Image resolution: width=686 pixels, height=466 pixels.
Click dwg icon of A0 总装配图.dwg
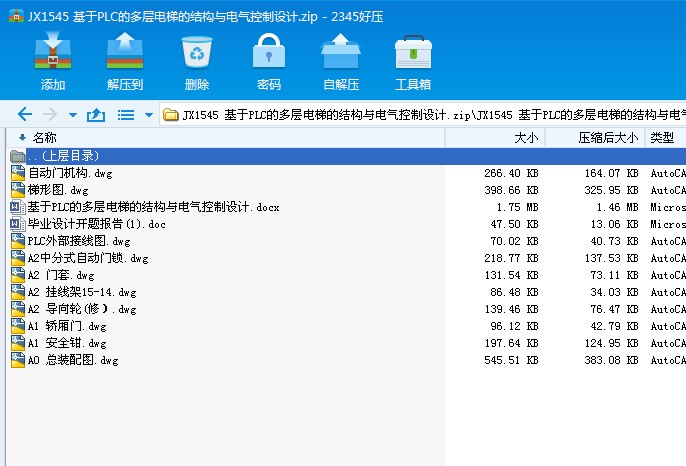click(x=18, y=360)
